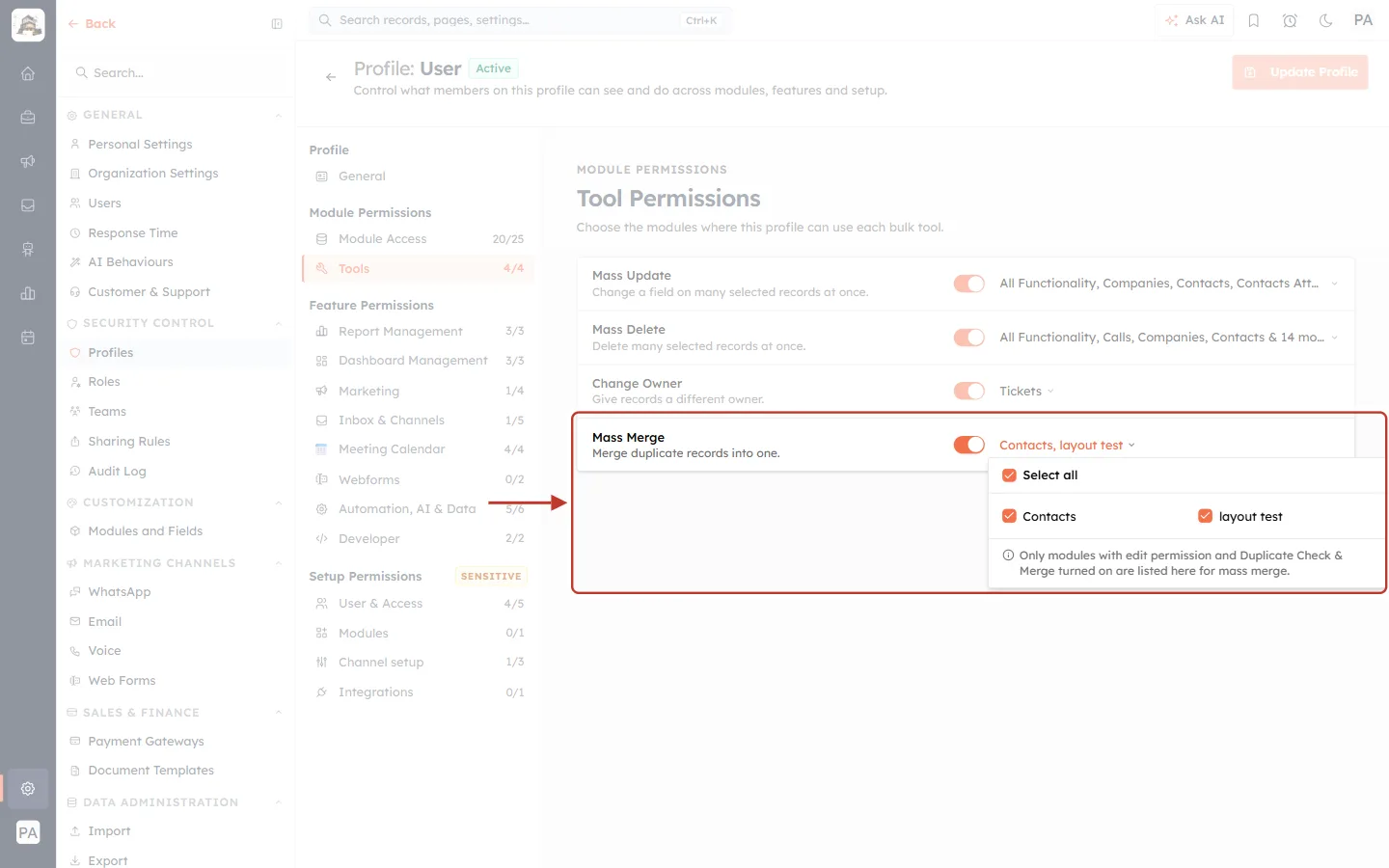Collapse the GENERAL sidebar section
The image size is (1389, 868).
pos(278,116)
